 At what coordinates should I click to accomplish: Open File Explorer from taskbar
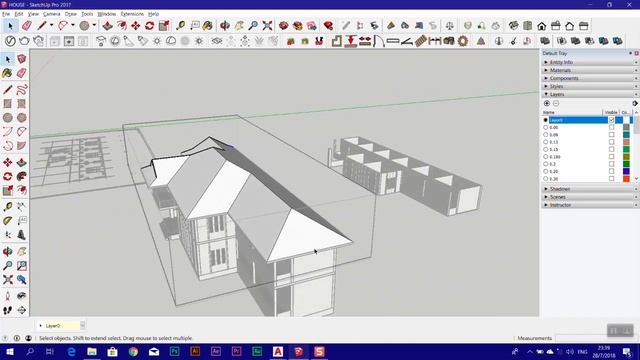pyautogui.click(x=92, y=351)
